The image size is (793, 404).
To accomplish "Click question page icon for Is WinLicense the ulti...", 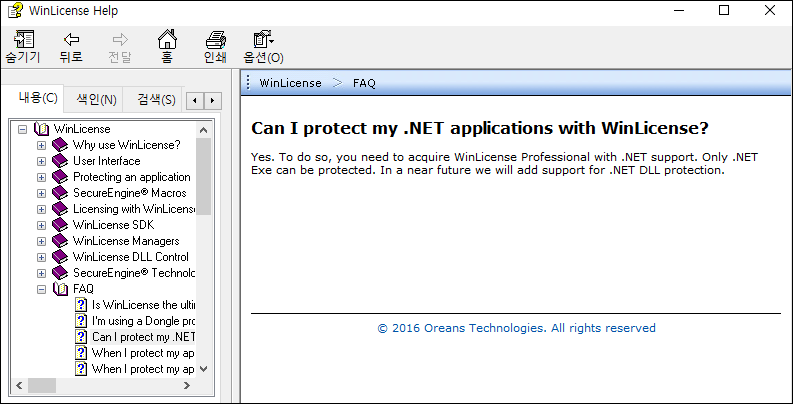I will [x=81, y=305].
